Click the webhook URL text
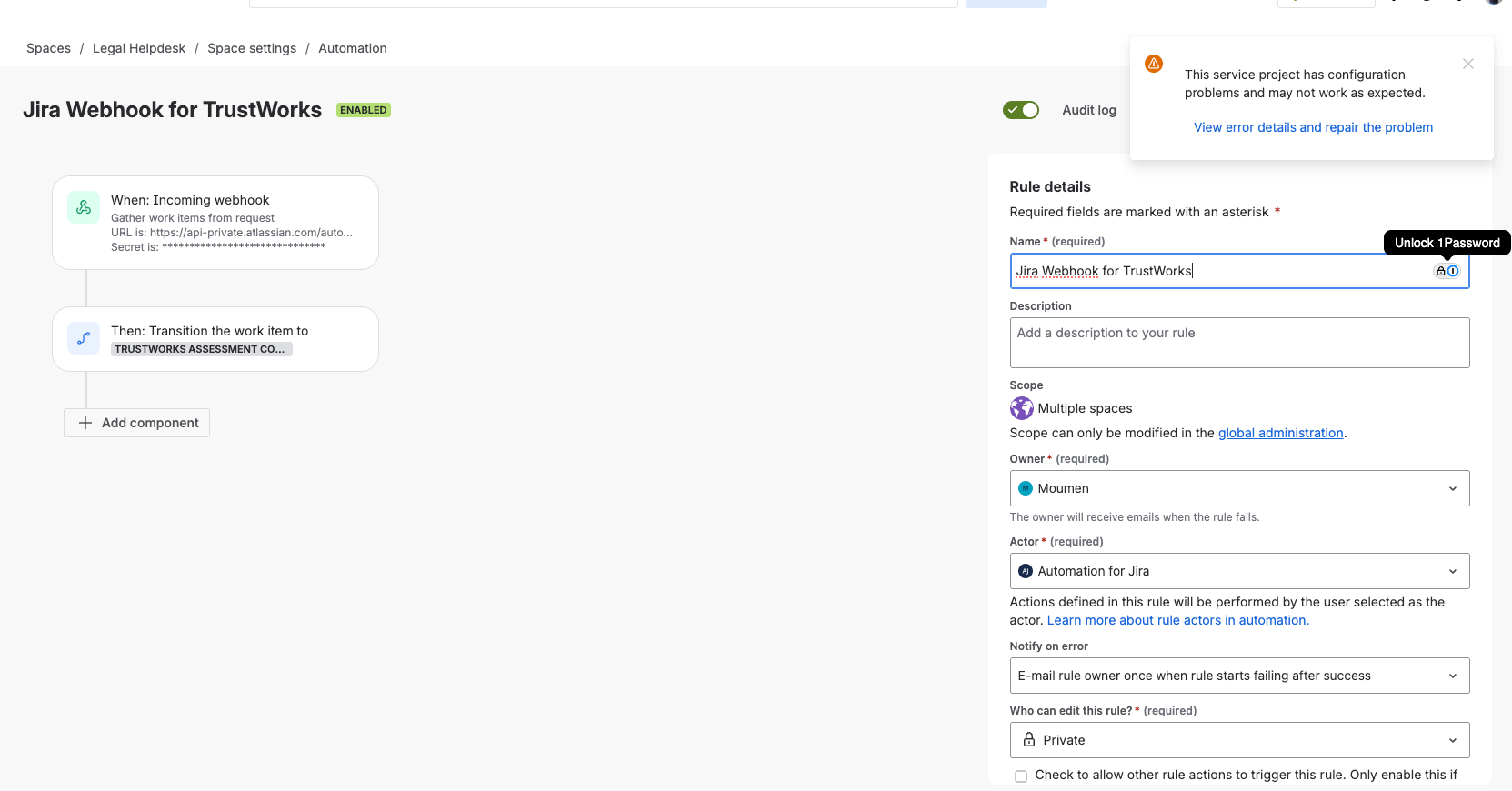The width and height of the screenshot is (1512, 791). (232, 233)
